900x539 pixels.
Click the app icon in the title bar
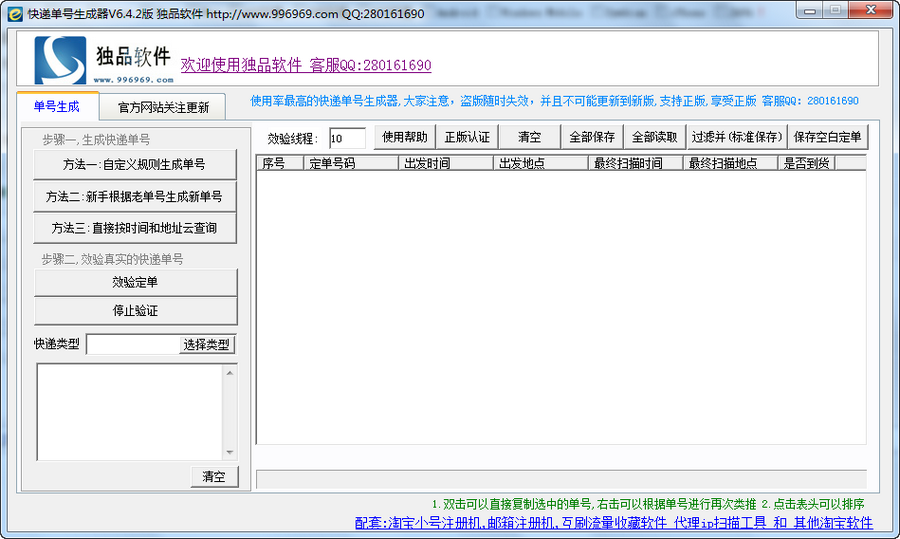pos(15,14)
